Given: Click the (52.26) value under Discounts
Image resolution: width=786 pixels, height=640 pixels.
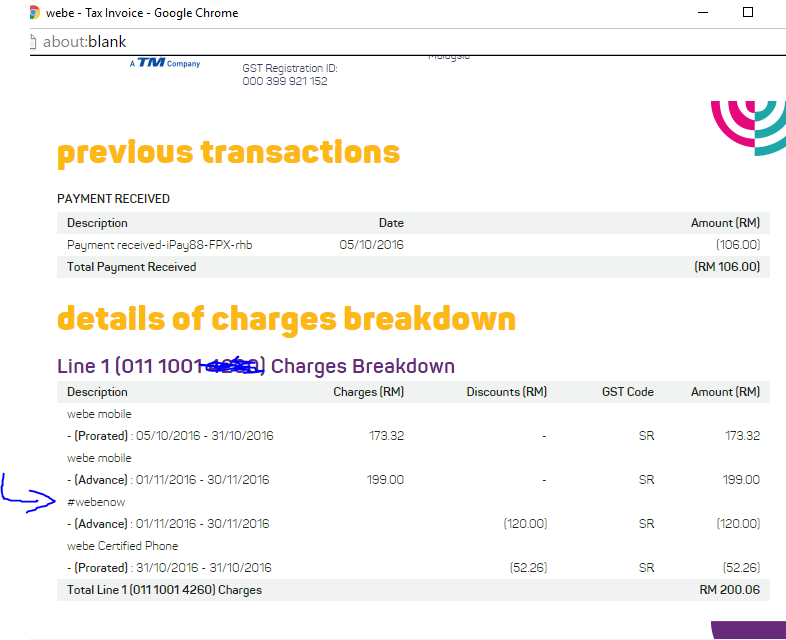Looking at the screenshot, I should (x=528, y=568).
